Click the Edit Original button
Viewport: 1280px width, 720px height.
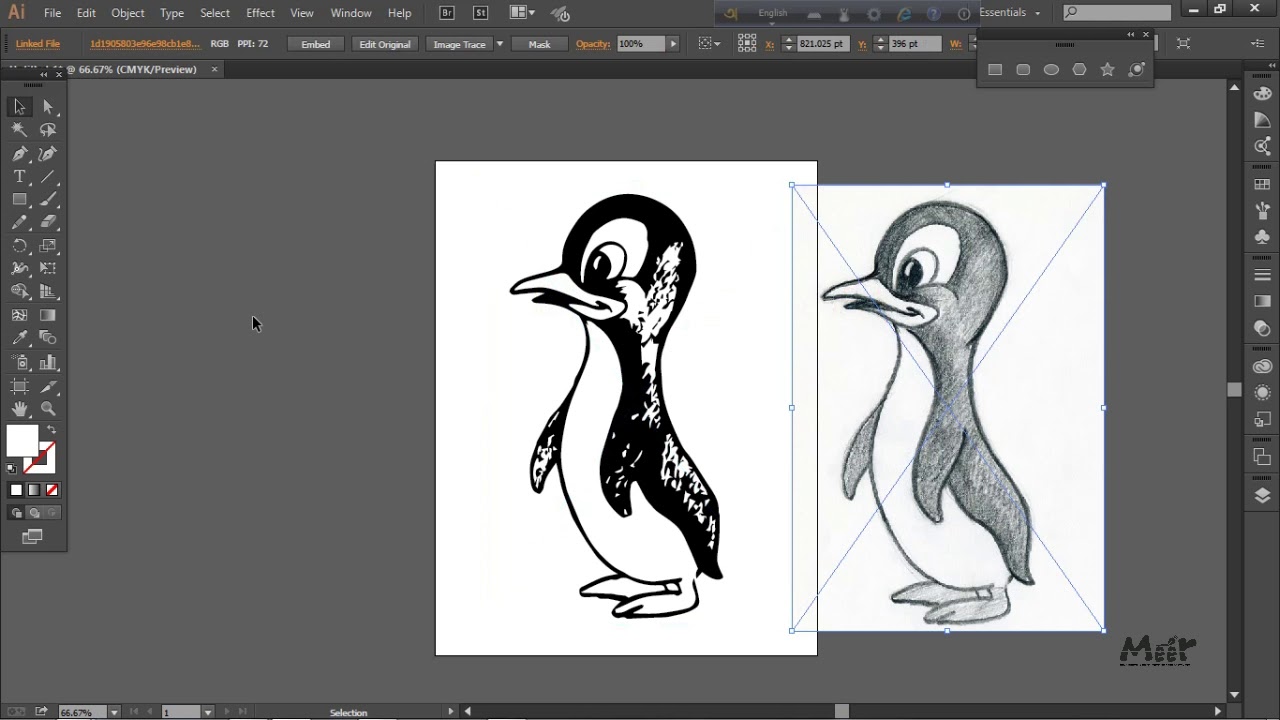385,44
